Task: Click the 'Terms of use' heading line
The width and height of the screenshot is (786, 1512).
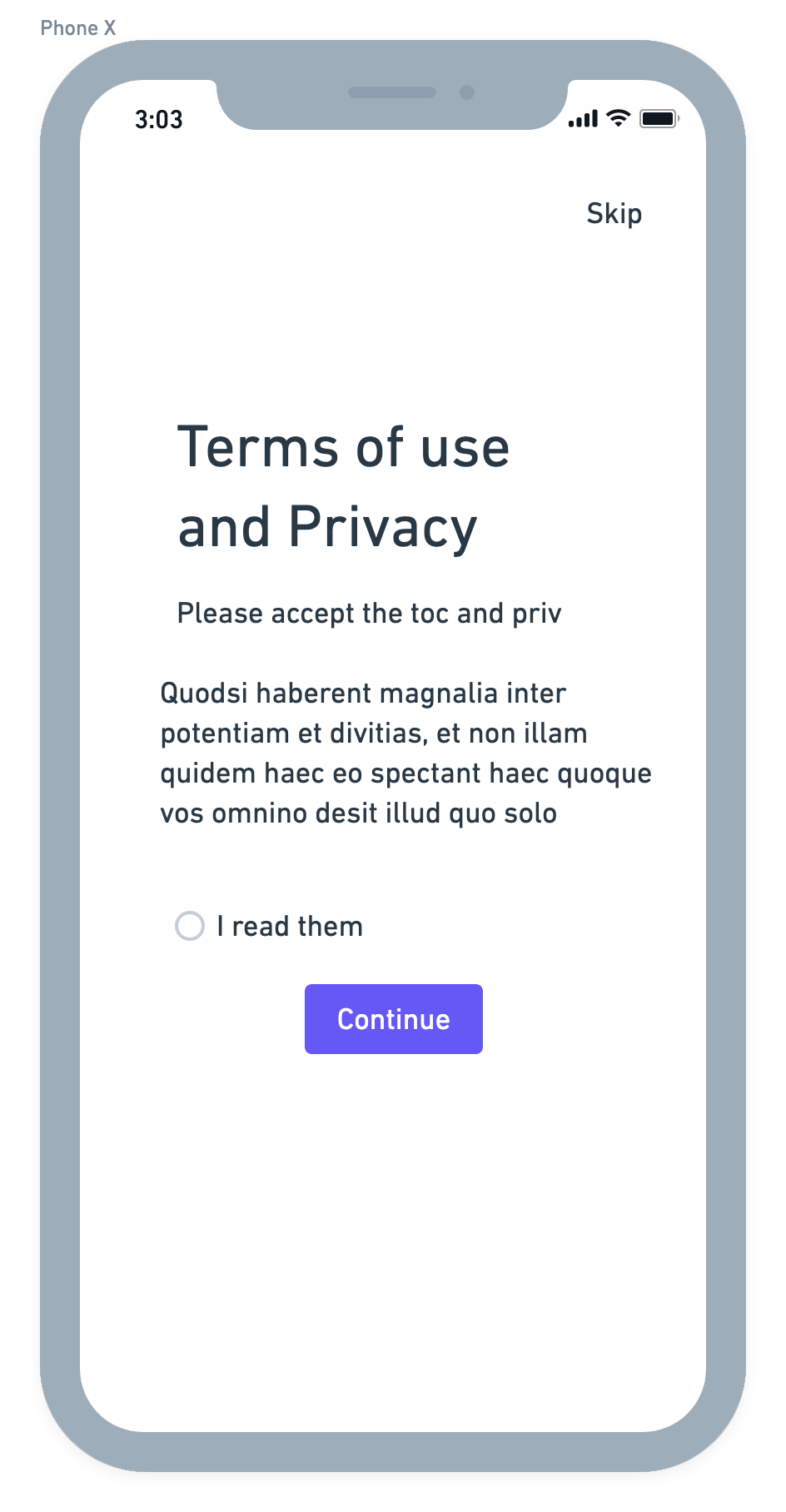Action: [343, 447]
